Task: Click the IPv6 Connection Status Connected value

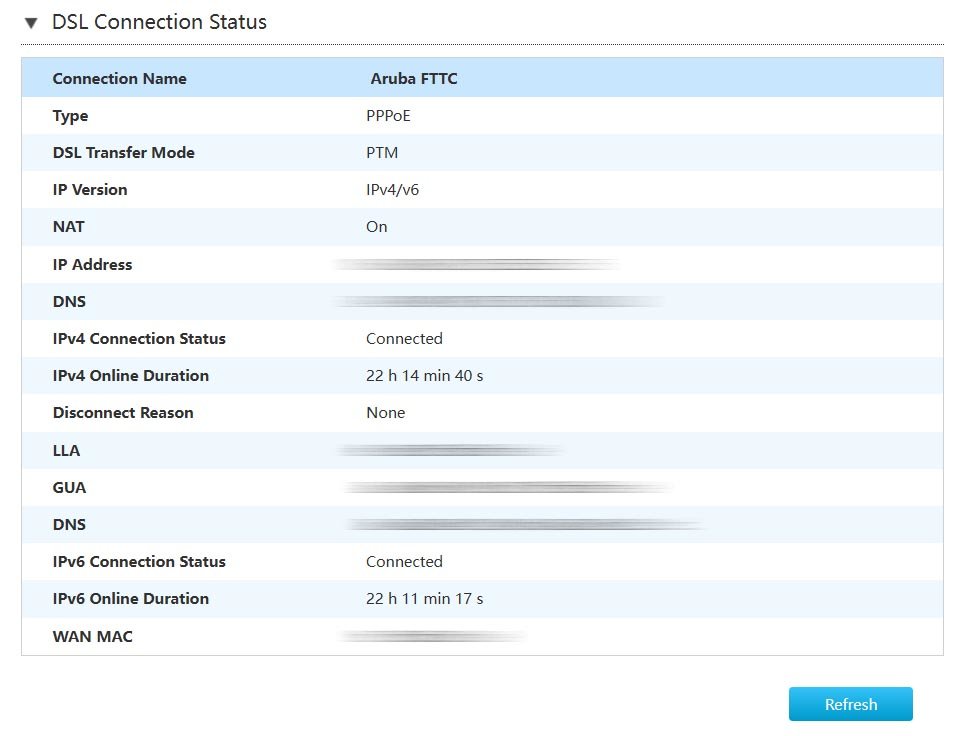Action: [x=404, y=562]
